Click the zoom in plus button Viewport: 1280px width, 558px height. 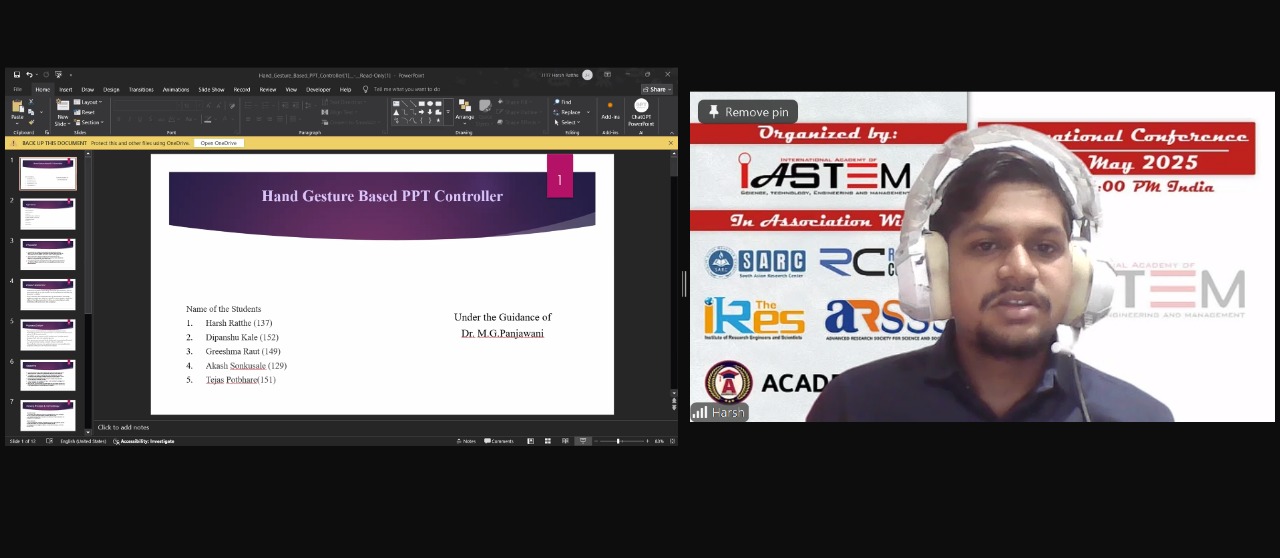coord(647,441)
